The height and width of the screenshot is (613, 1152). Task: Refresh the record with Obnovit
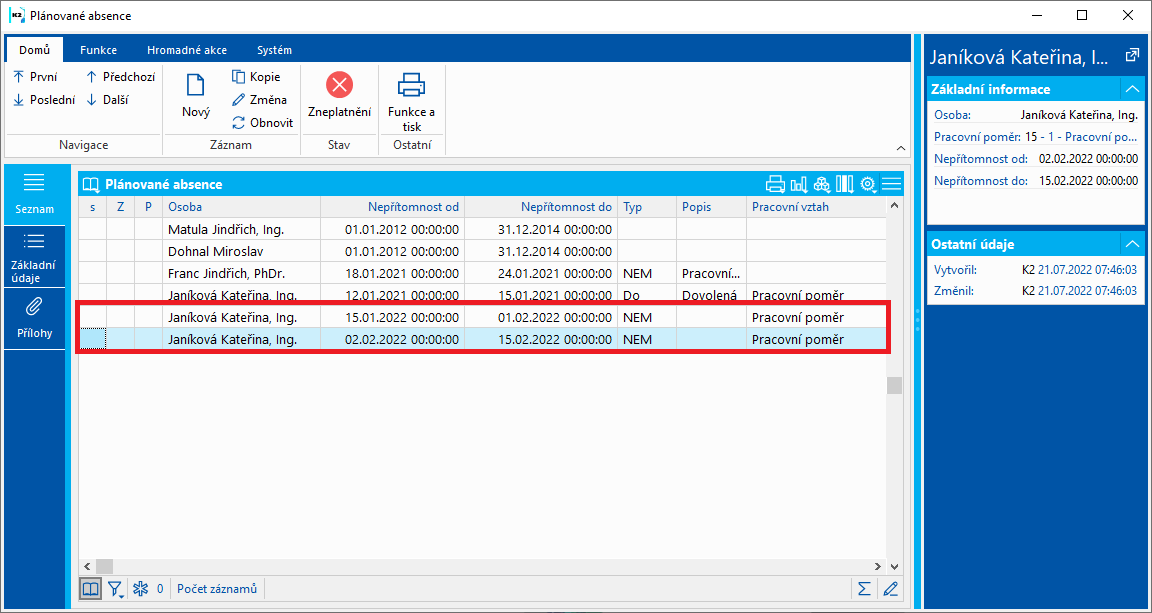tap(262, 123)
